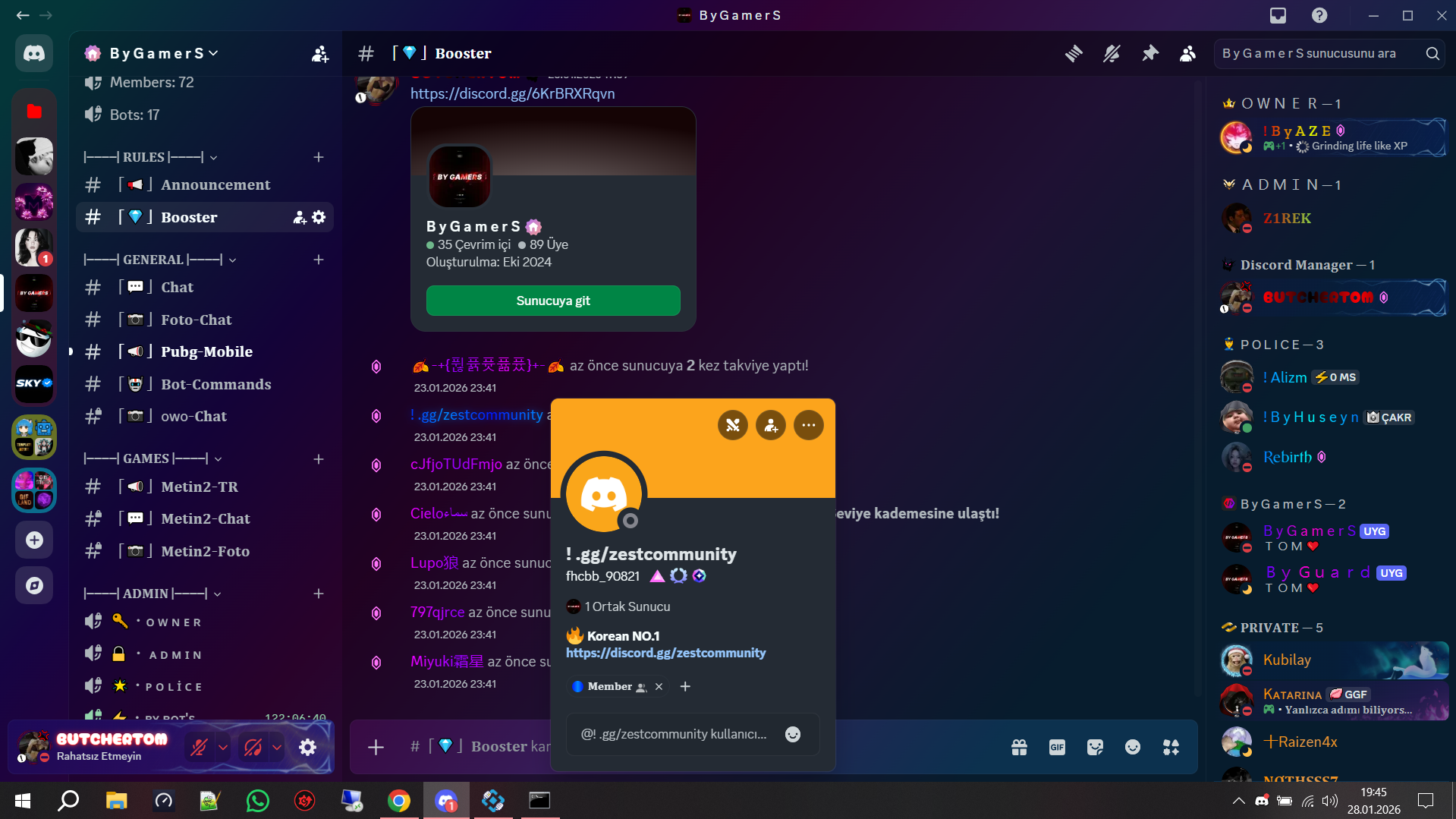Viewport: 1456px width, 819px height.
Task: Open the Chat channel
Action: 205,287
